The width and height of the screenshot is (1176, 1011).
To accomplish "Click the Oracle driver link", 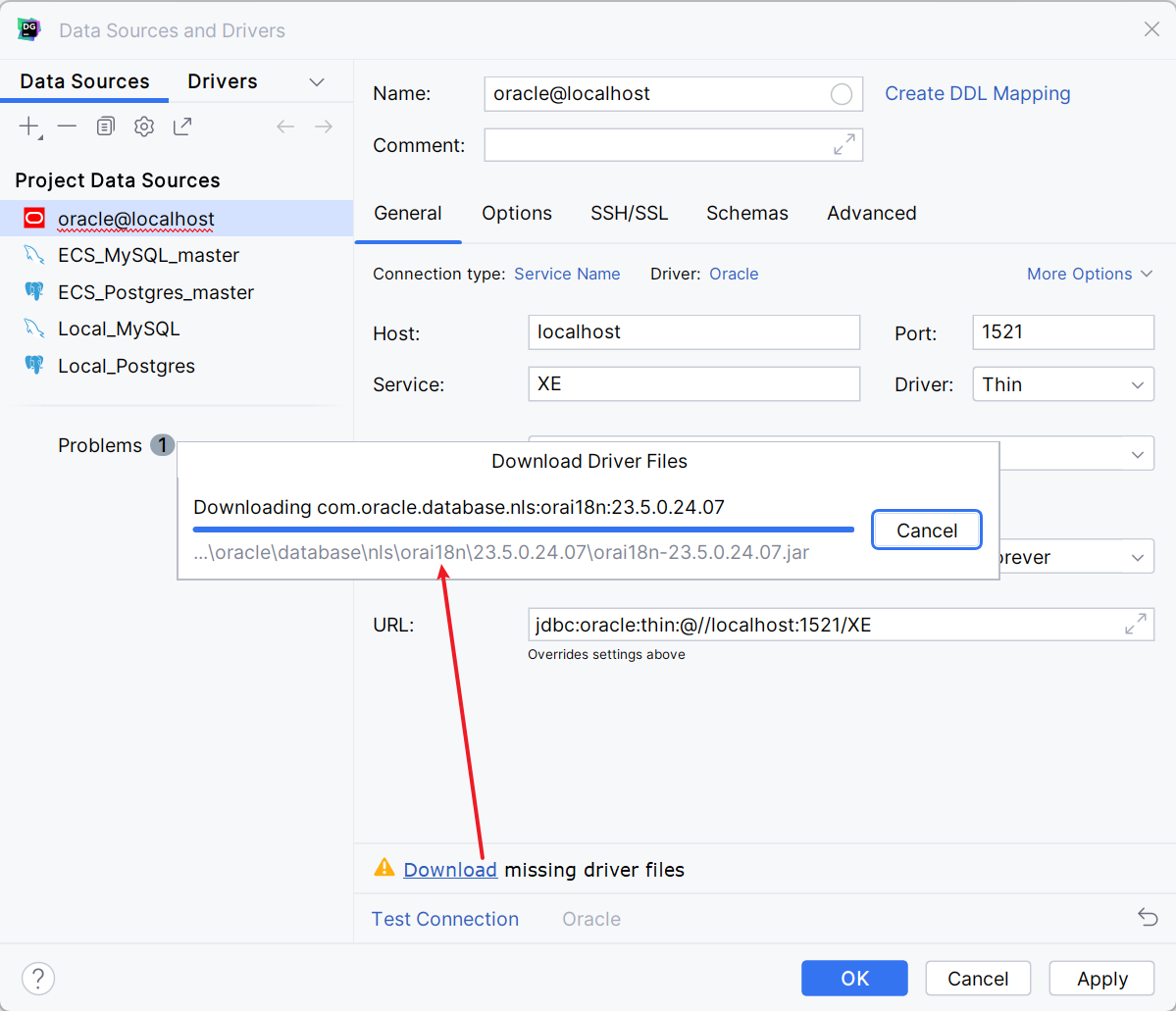I will click(734, 274).
